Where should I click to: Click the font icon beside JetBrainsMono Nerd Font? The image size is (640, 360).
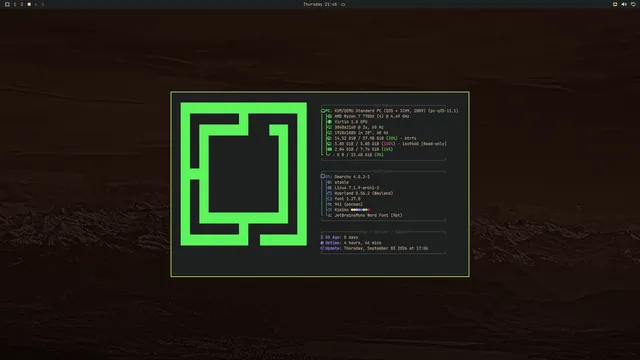(330, 215)
